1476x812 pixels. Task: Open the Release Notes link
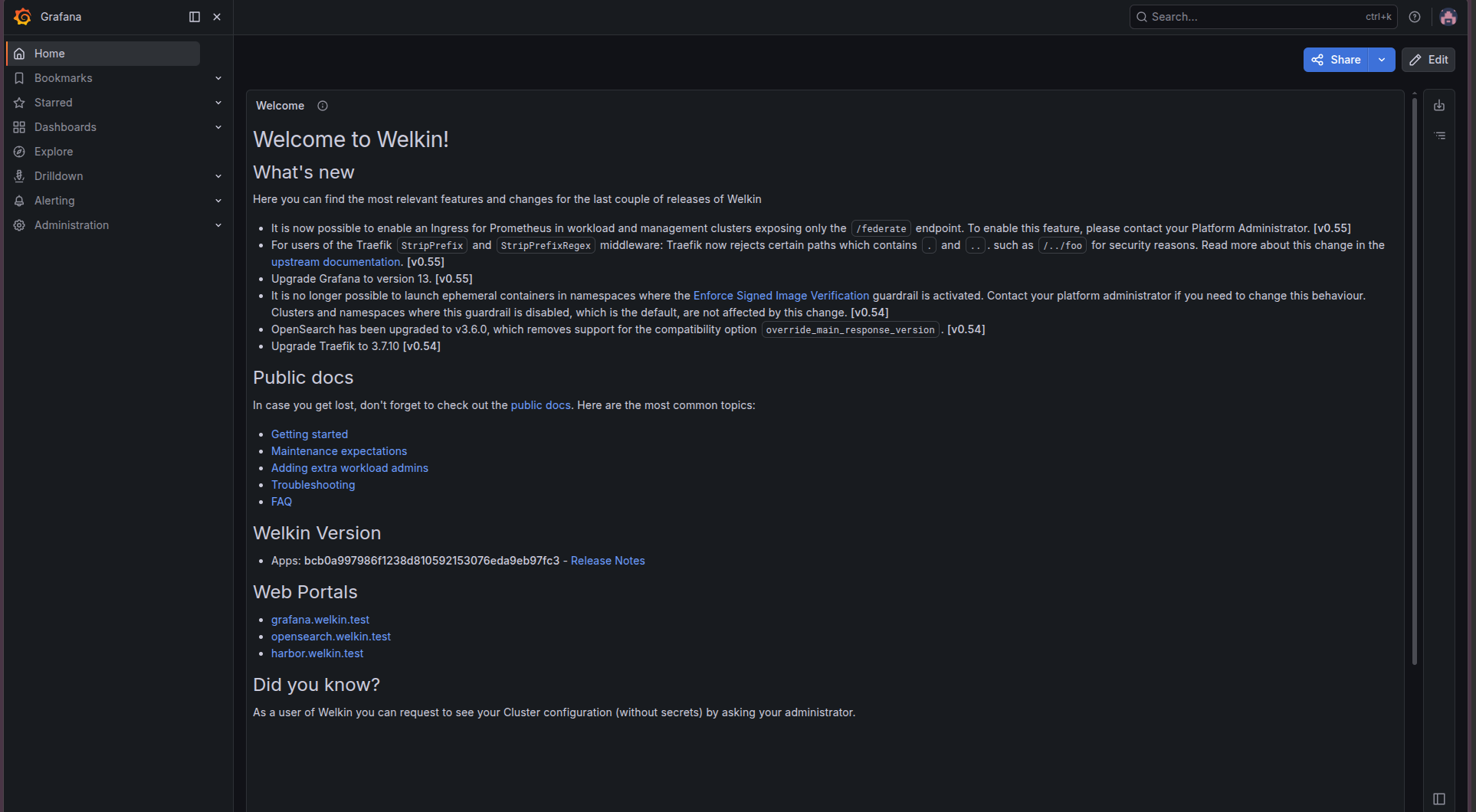(x=608, y=561)
